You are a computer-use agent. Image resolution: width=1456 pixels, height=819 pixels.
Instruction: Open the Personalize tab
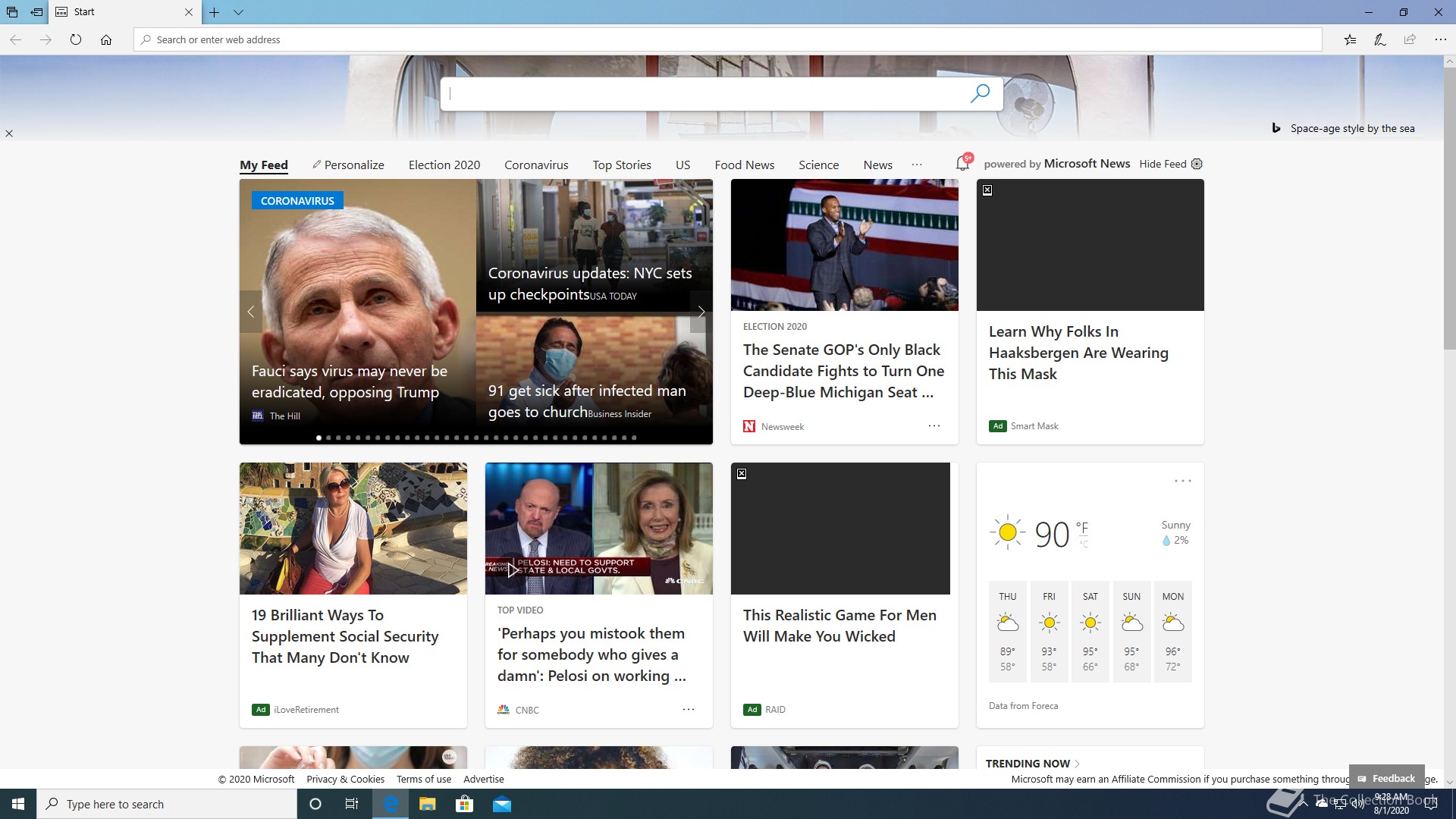point(348,165)
